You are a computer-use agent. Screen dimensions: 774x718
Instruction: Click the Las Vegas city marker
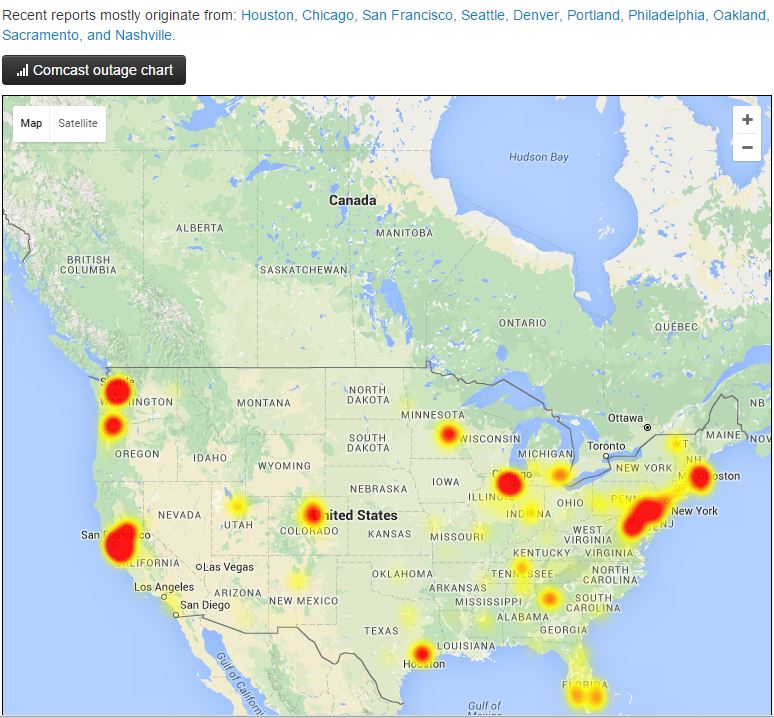point(199,567)
